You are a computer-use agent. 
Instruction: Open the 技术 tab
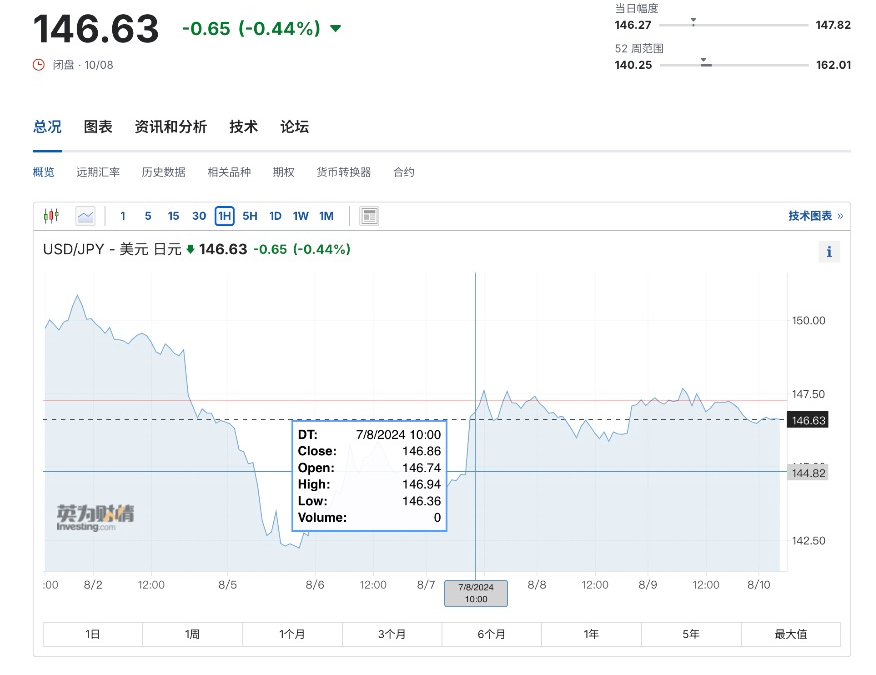[x=244, y=127]
